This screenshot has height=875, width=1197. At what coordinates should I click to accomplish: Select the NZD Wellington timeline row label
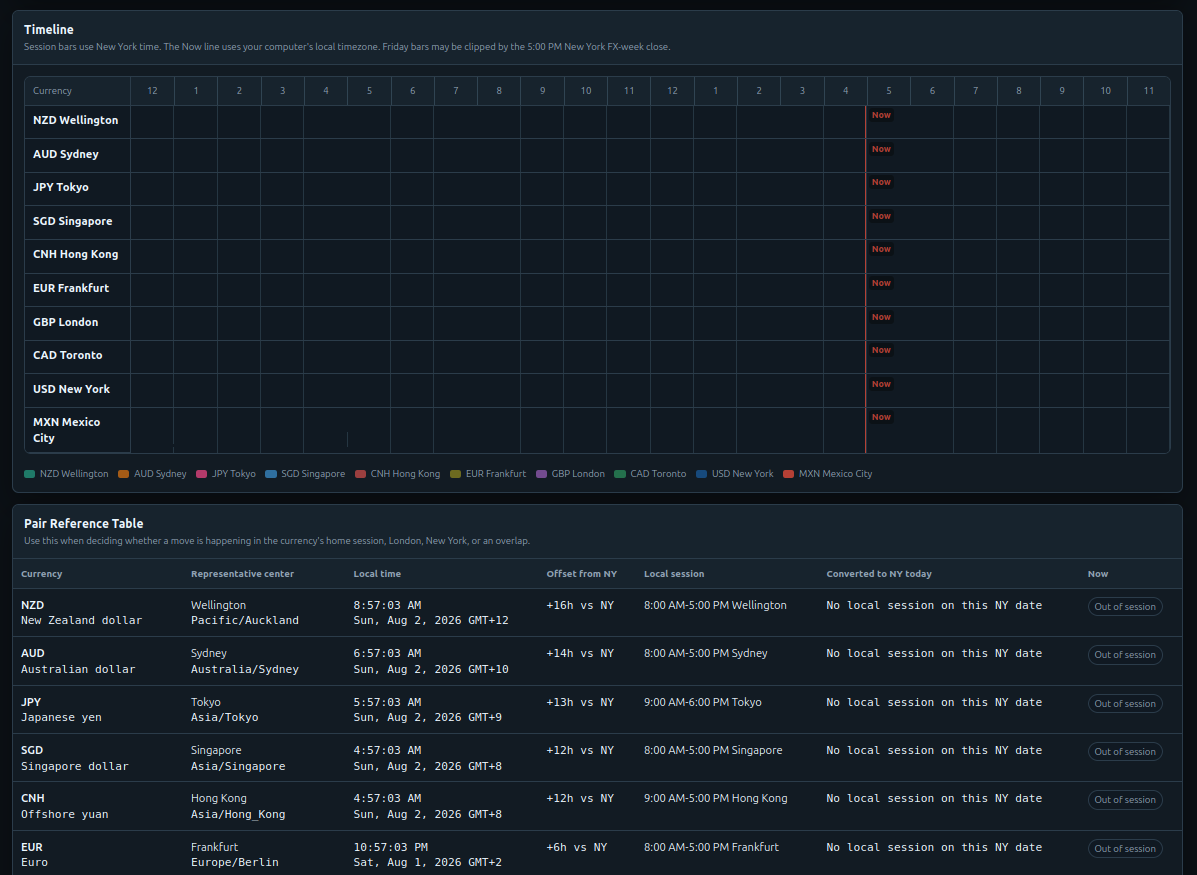(x=76, y=121)
